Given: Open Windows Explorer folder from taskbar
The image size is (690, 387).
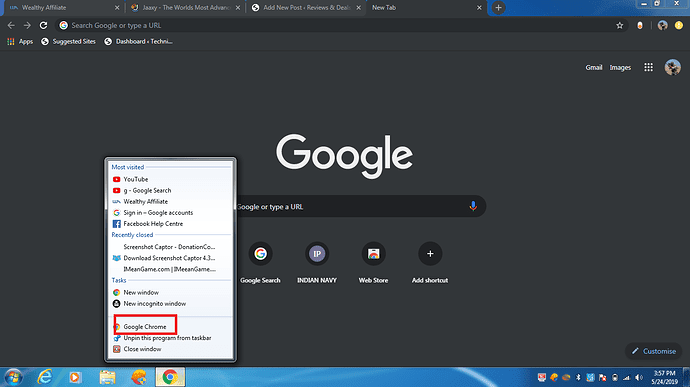Looking at the screenshot, I should 107,377.
